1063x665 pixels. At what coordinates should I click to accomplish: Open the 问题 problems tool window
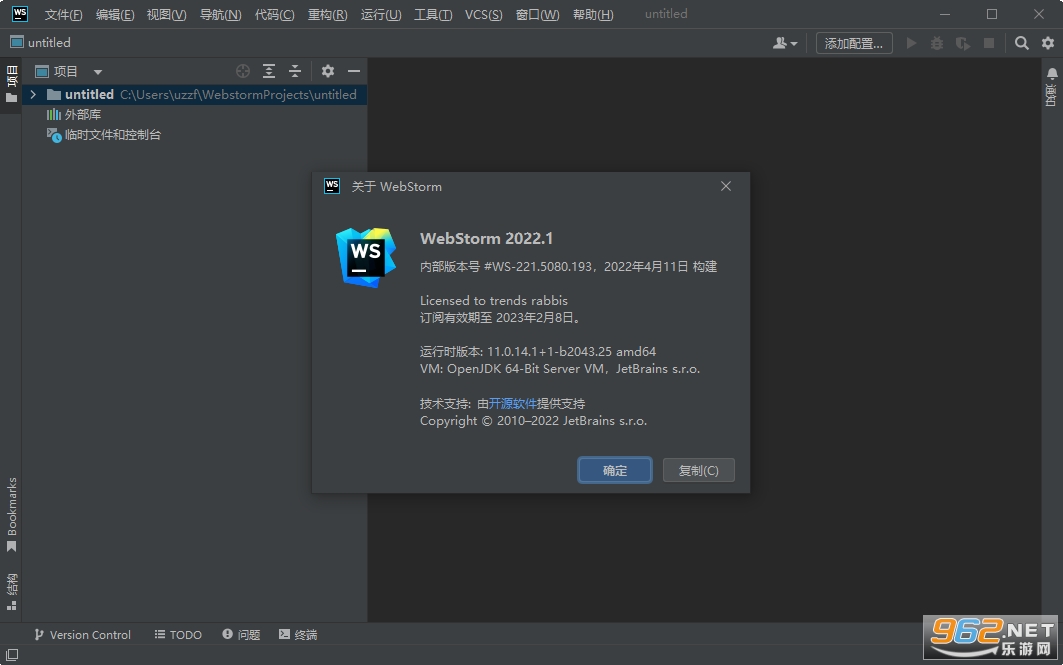(x=241, y=634)
